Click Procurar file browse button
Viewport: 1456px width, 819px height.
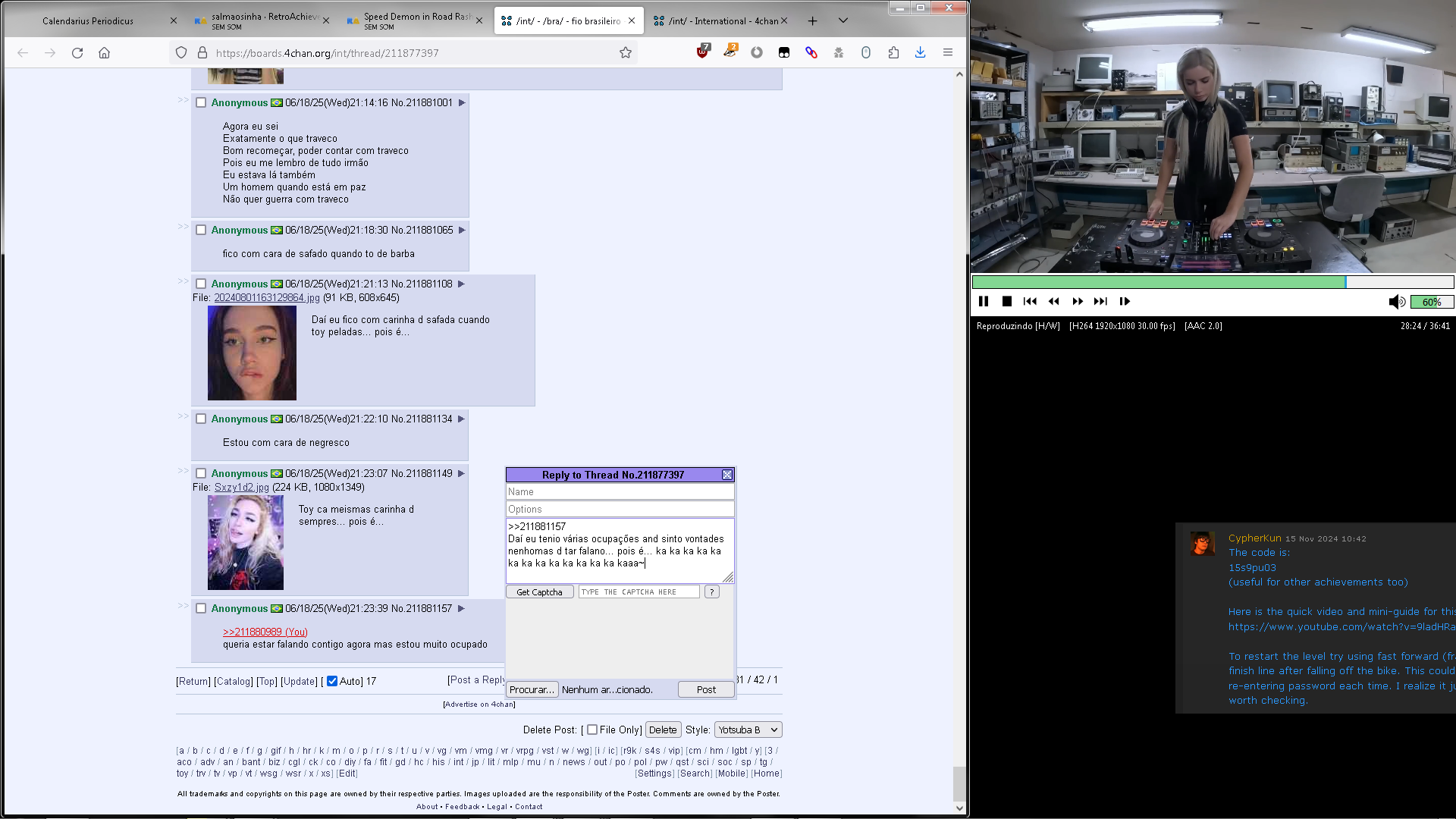click(x=532, y=689)
